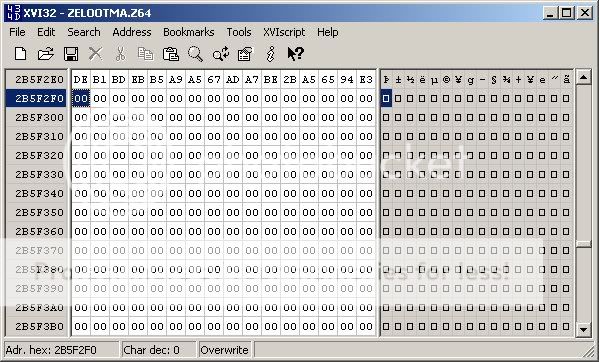Open a file with the folder icon
This screenshot has height=362, width=599.
click(45, 54)
